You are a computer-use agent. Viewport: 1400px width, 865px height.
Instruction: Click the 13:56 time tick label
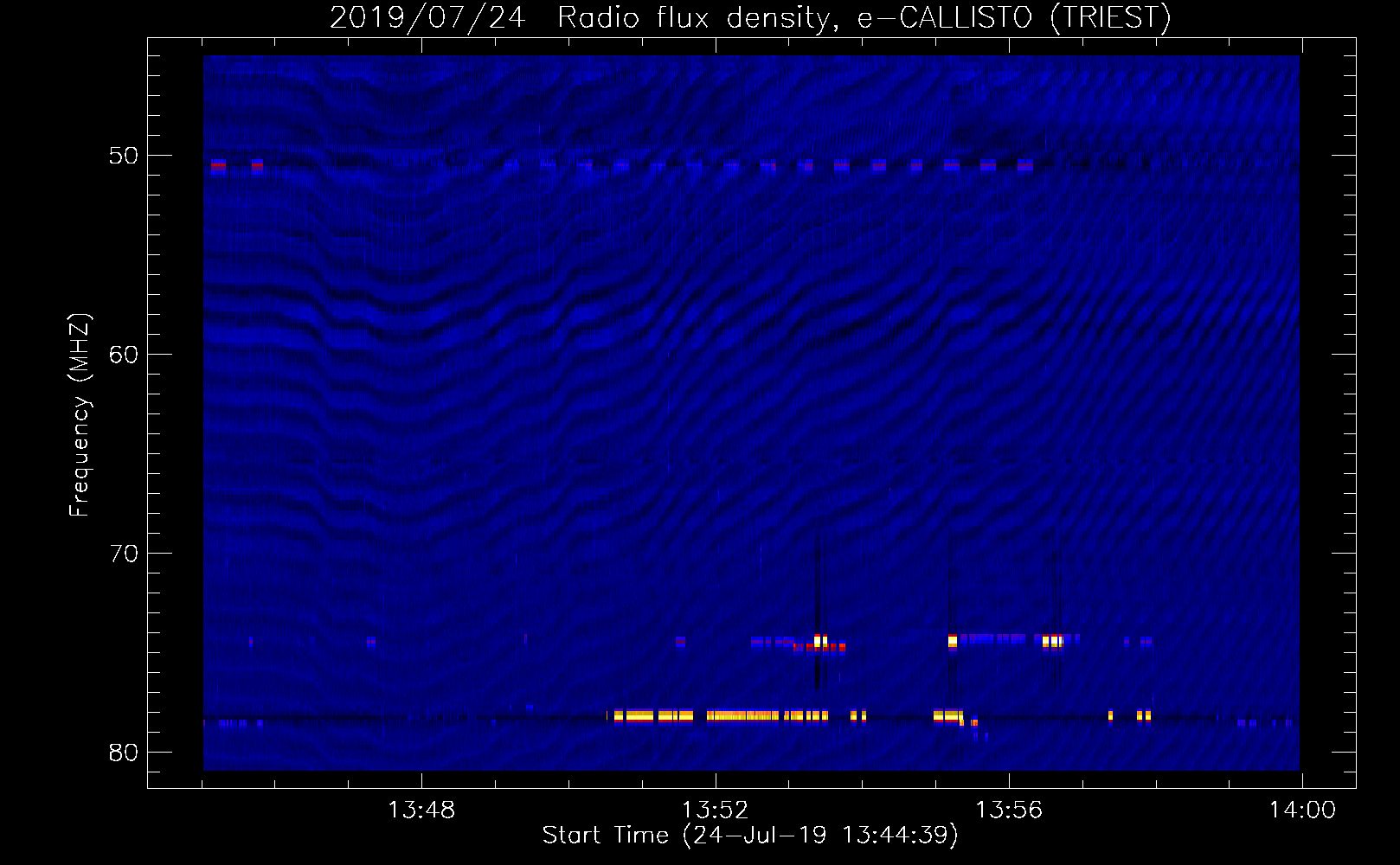click(x=1009, y=811)
